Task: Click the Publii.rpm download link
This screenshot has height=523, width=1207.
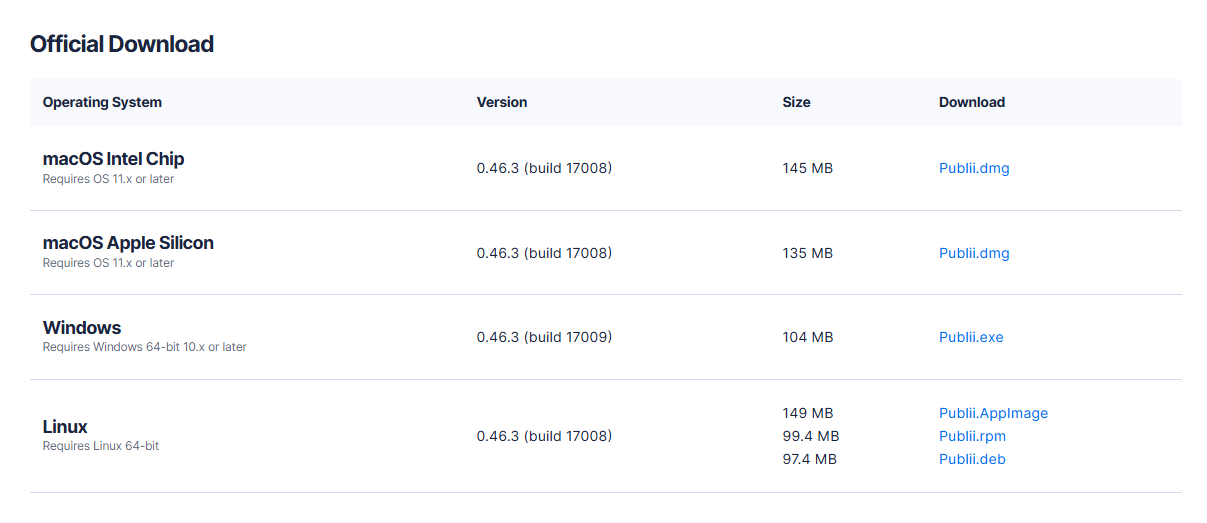Action: pos(972,436)
